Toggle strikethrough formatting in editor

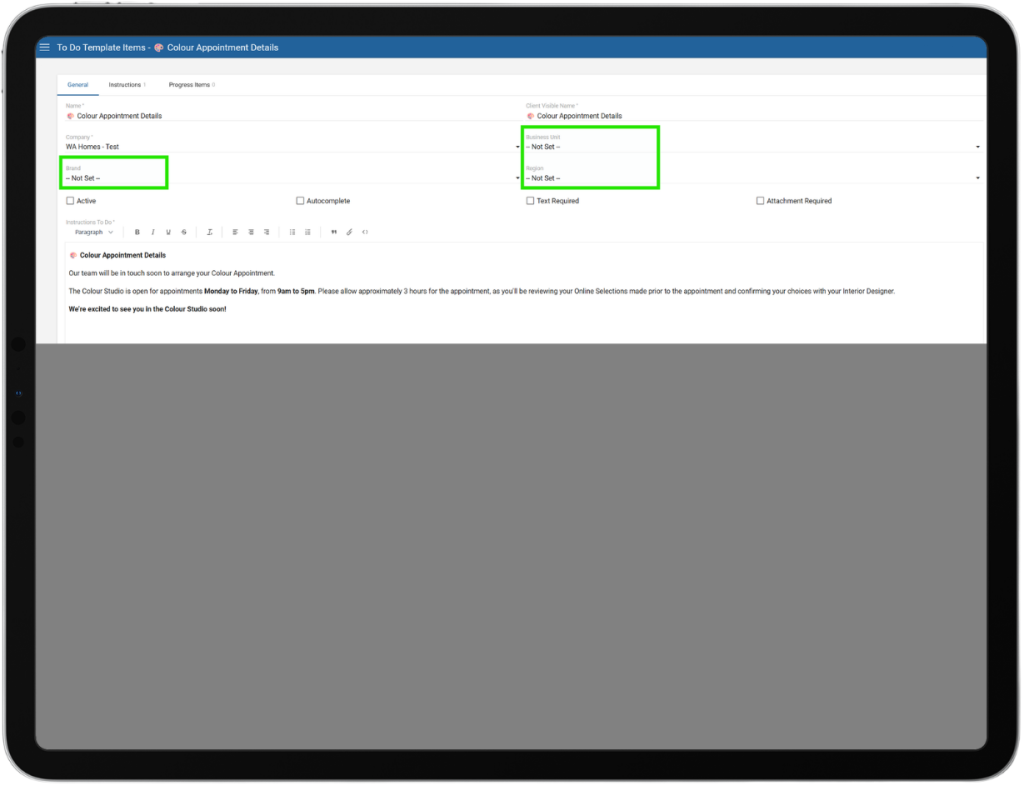click(x=184, y=232)
